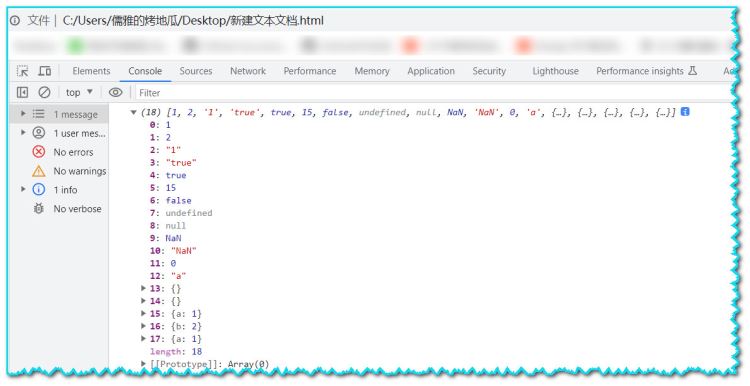Click the file URL in the address bar
Screen dimensions: 750x386
[193, 21]
